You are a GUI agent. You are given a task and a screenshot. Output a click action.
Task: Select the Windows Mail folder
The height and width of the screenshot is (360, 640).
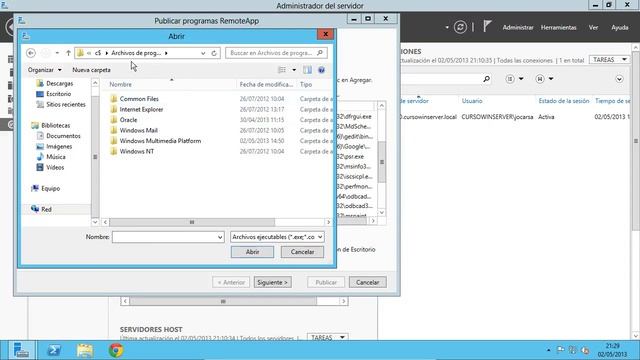point(138,130)
